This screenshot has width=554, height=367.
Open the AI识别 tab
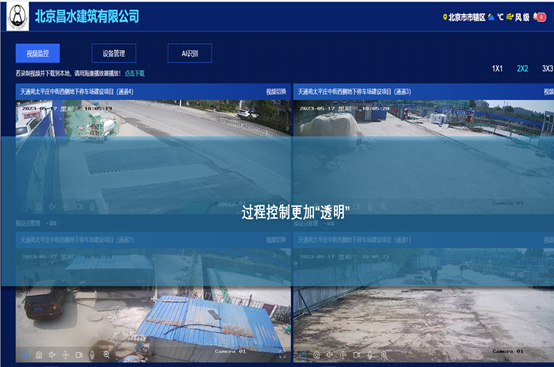tap(190, 53)
